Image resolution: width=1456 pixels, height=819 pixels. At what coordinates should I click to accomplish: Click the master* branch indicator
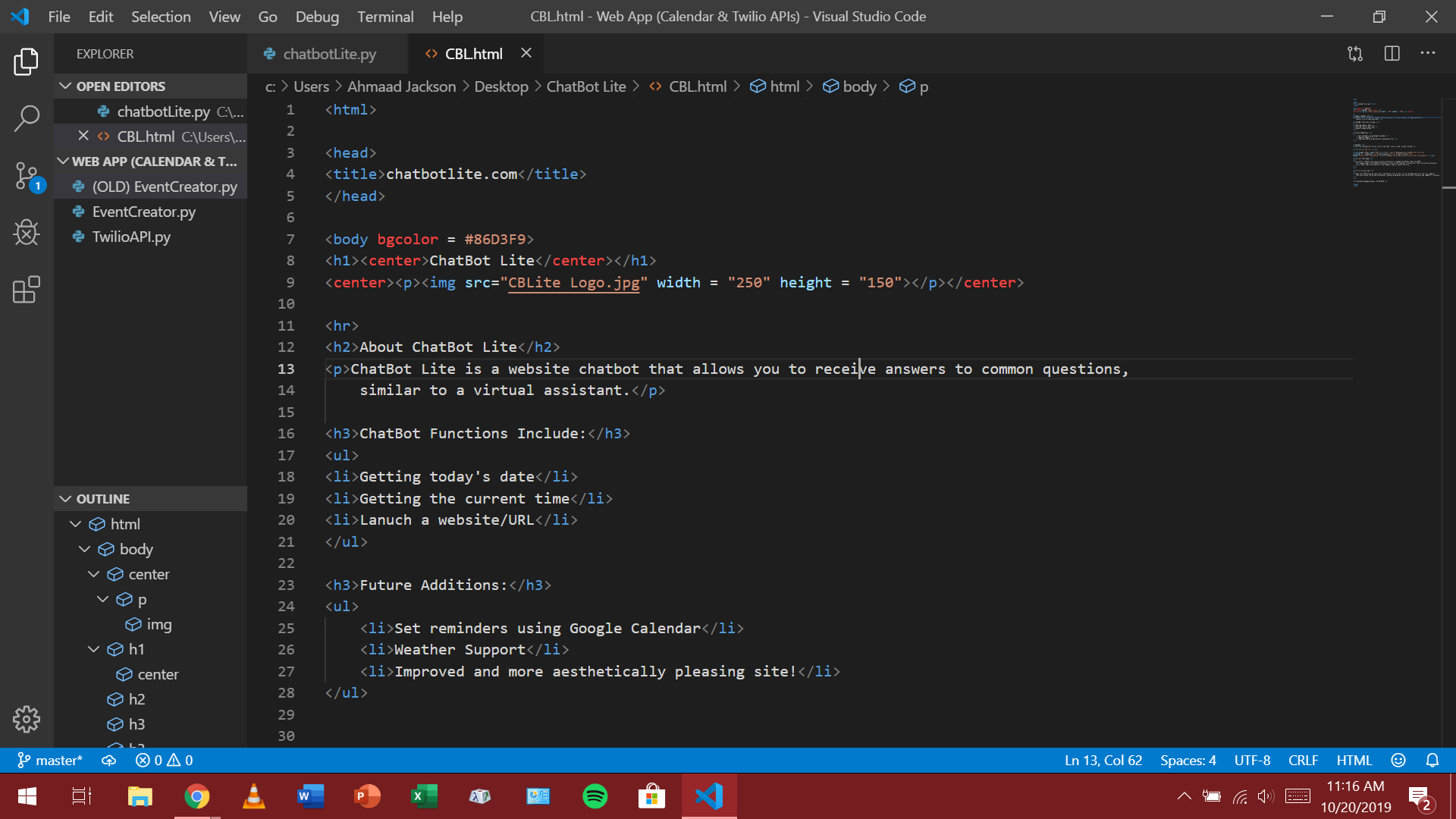point(50,760)
